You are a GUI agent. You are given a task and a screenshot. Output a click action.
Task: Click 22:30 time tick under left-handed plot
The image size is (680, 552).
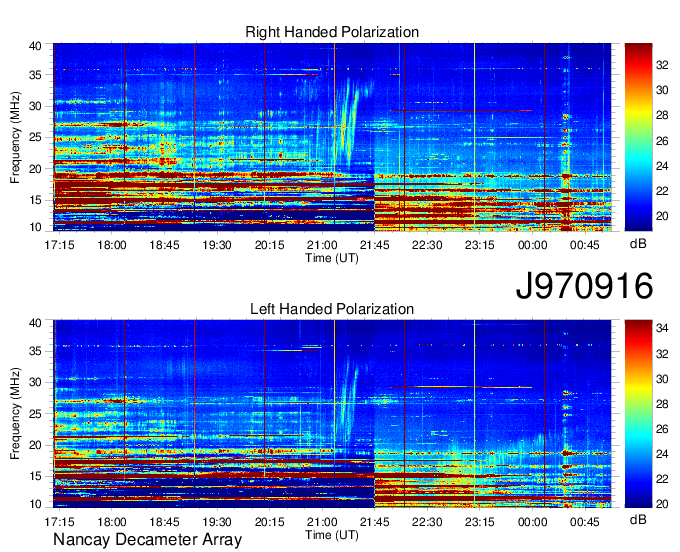(427, 522)
